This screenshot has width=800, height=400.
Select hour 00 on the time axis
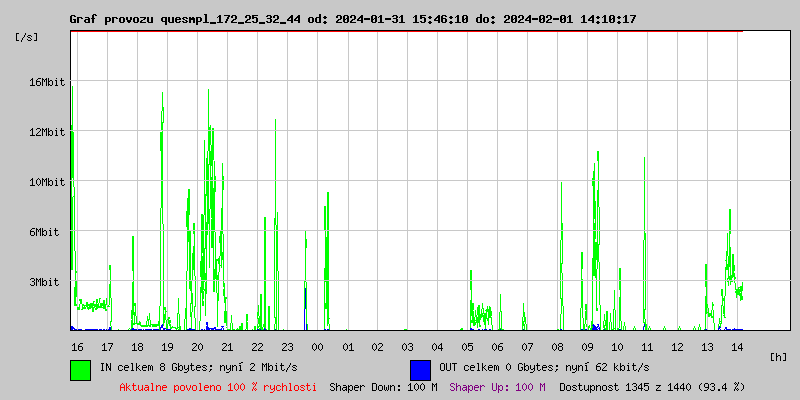317,347
